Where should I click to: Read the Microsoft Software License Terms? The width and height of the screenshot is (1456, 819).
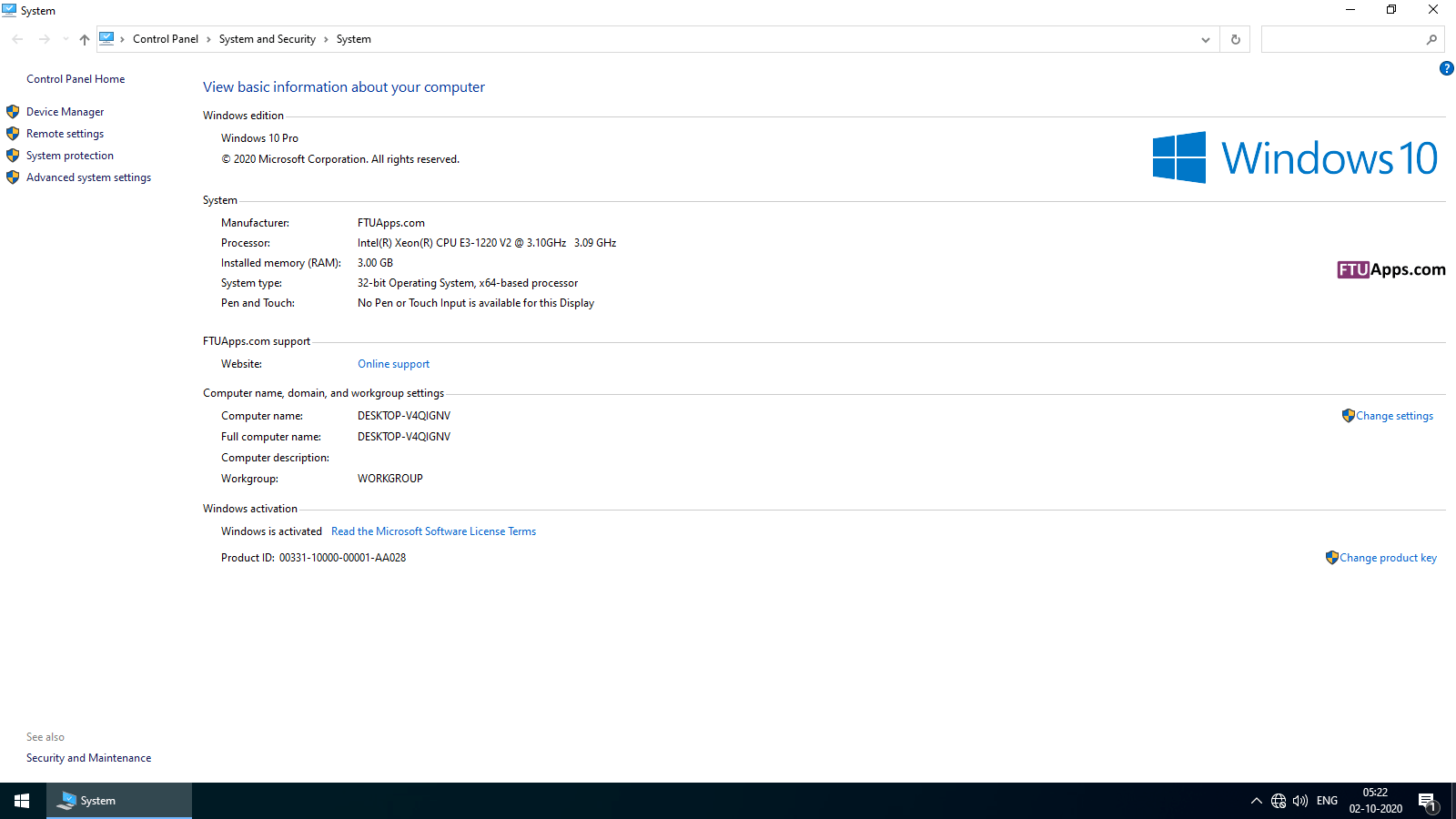pos(434,531)
